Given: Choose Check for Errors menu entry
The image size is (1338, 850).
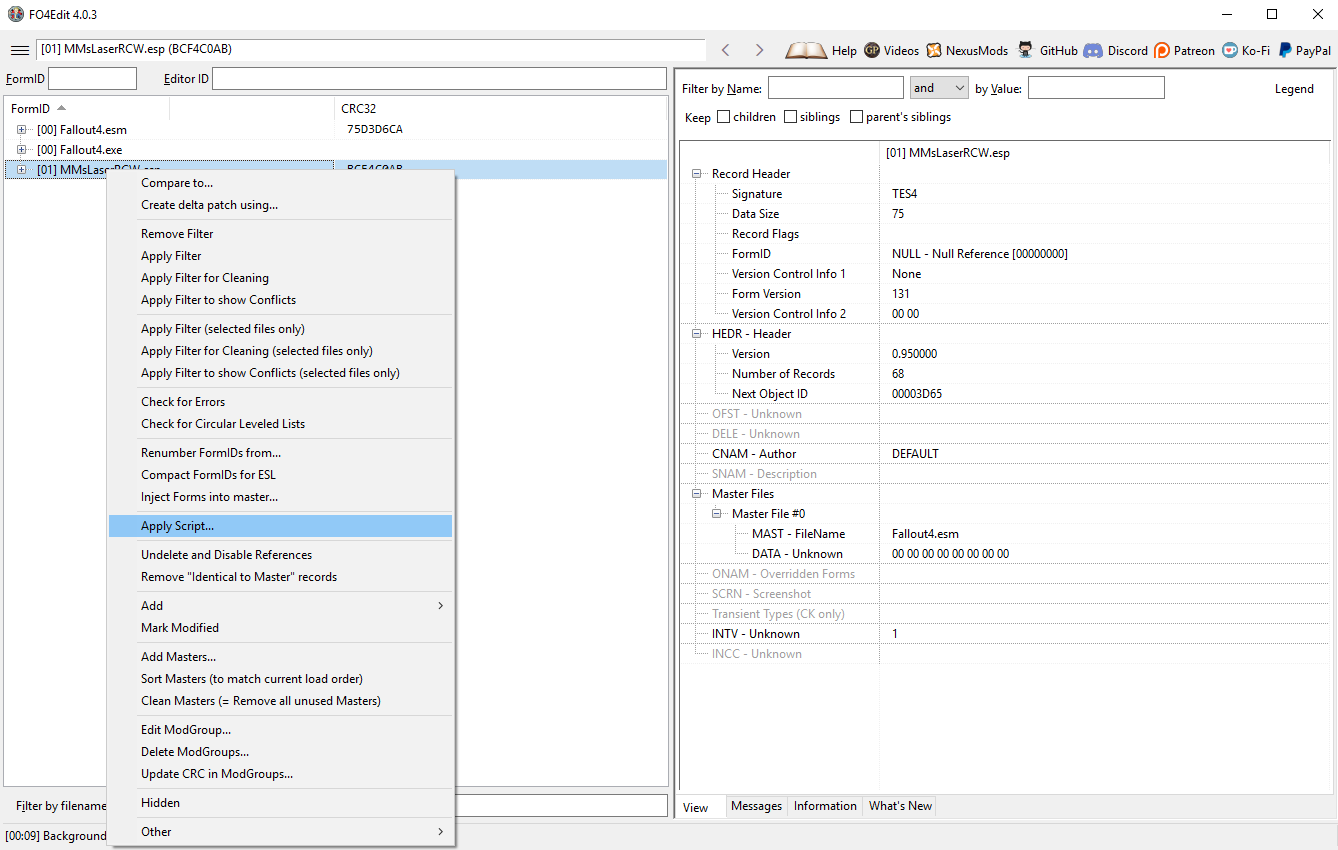Looking at the screenshot, I should tap(183, 402).
